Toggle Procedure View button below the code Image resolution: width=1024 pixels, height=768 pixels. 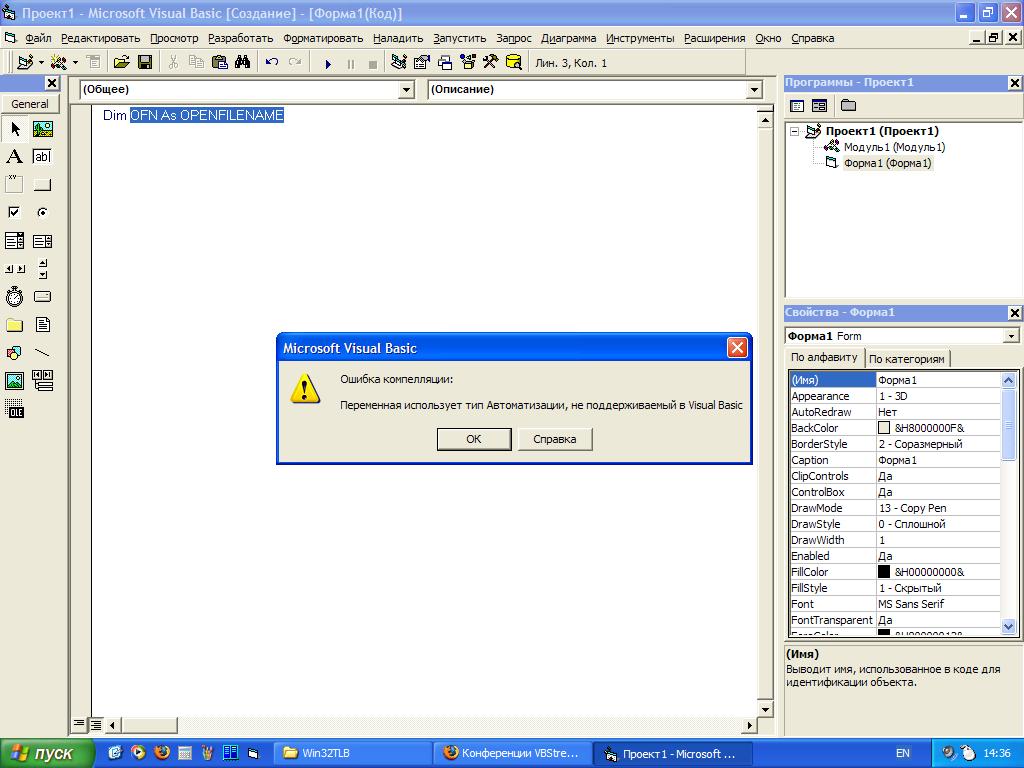[78, 724]
